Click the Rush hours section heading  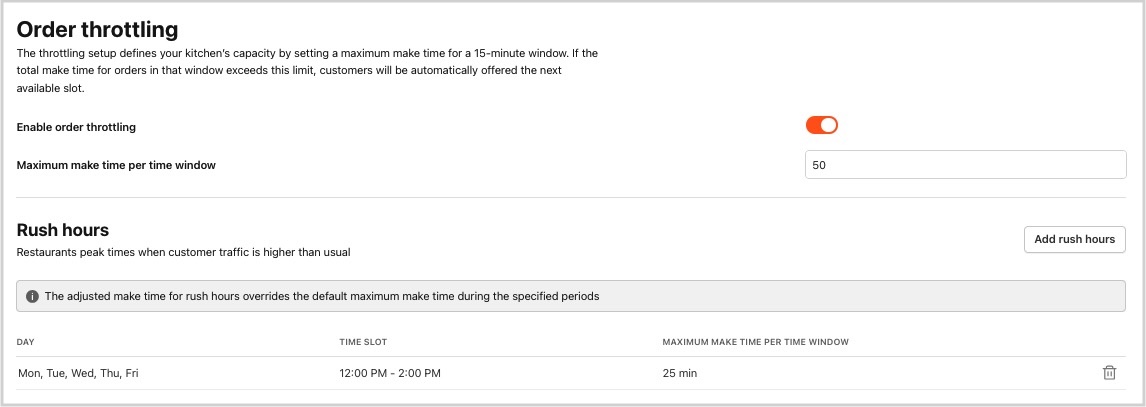[63, 230]
